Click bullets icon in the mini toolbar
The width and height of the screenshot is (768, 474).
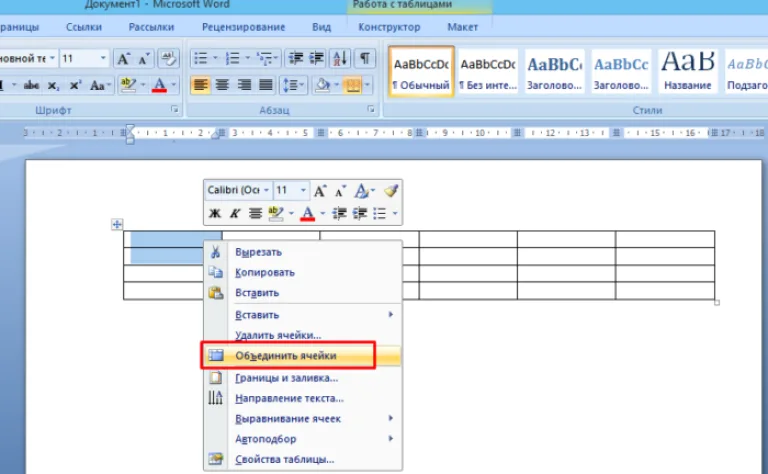click(x=380, y=213)
